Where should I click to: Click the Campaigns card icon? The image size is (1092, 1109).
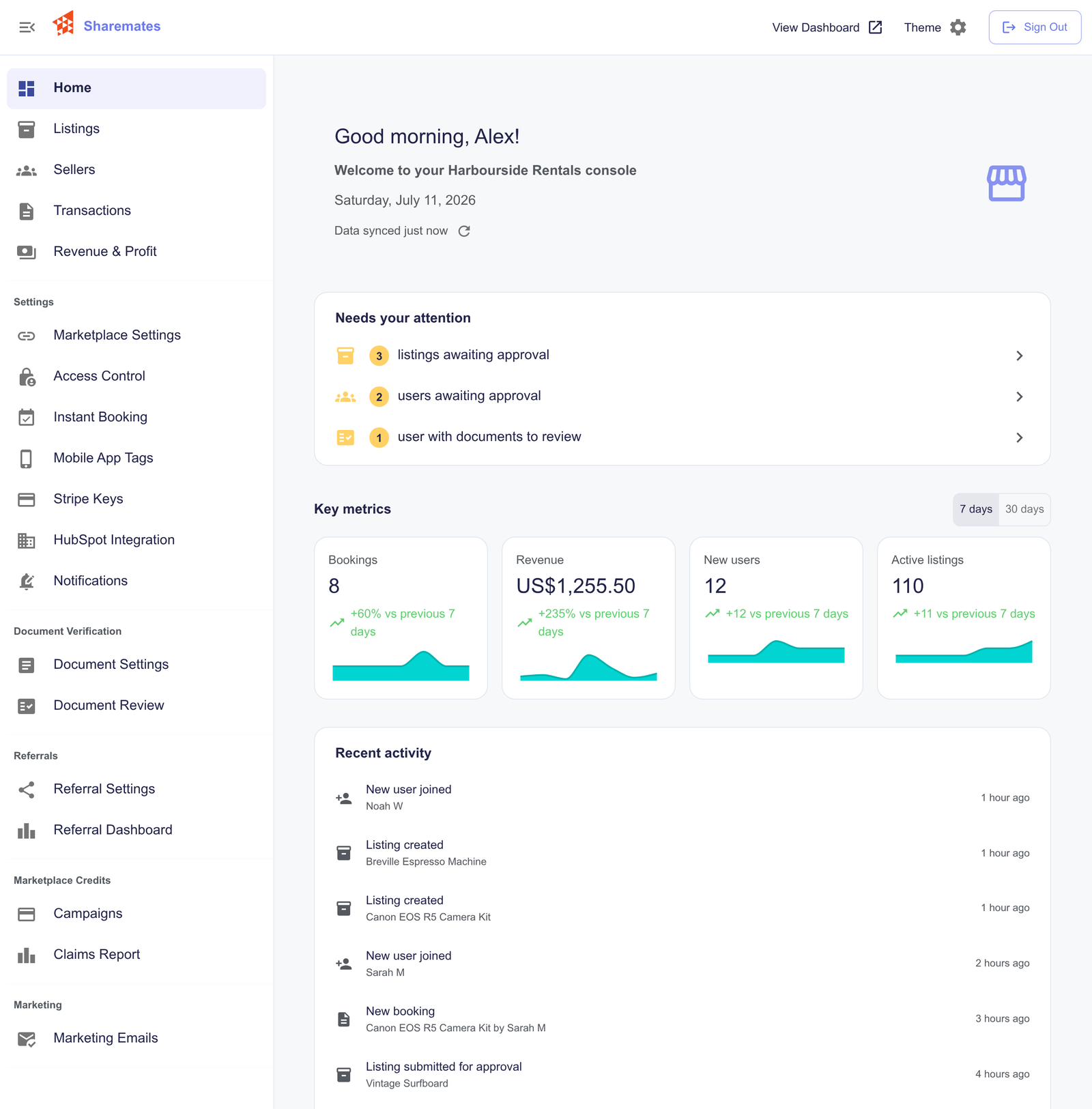27,914
